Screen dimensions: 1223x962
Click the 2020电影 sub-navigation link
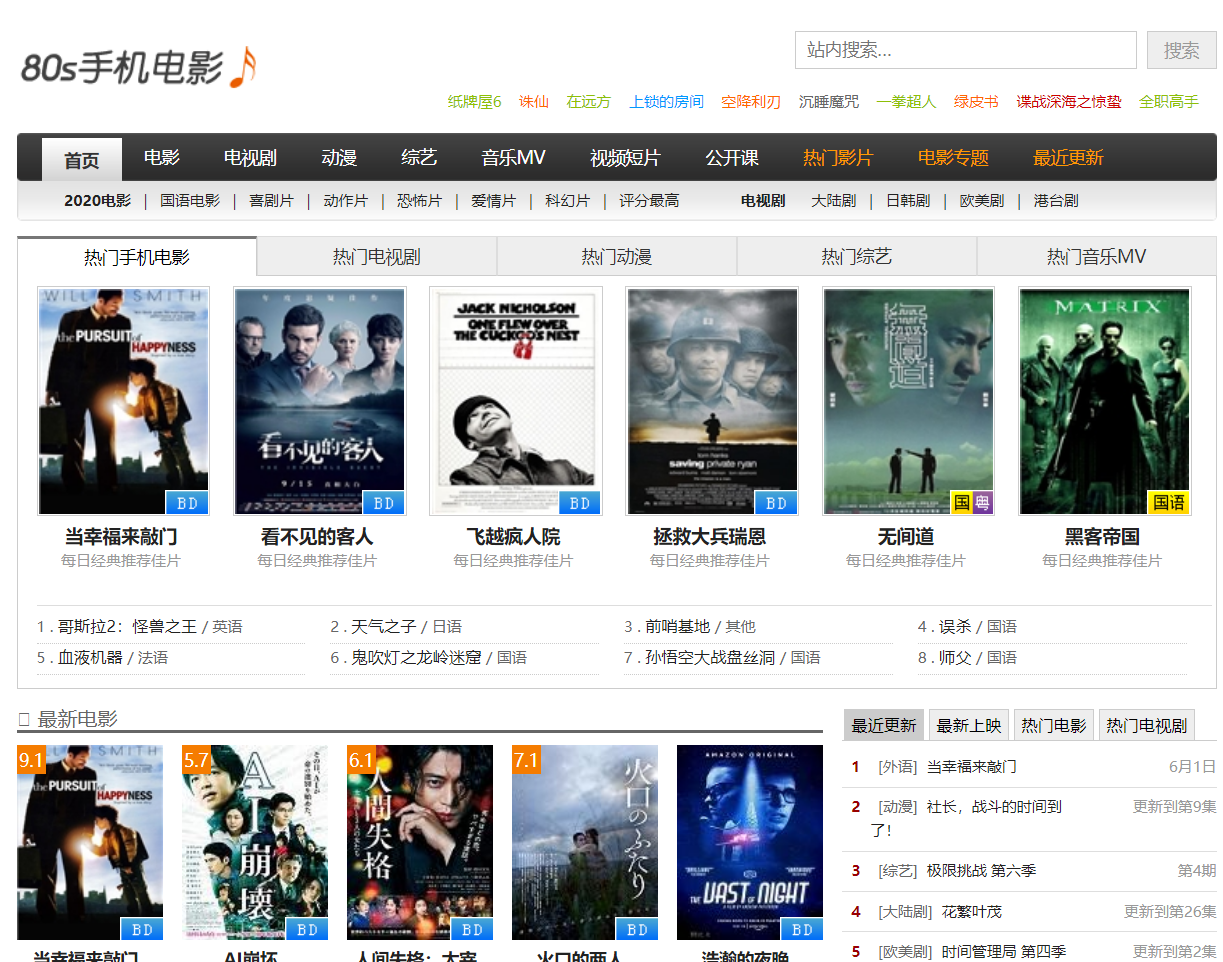[97, 200]
